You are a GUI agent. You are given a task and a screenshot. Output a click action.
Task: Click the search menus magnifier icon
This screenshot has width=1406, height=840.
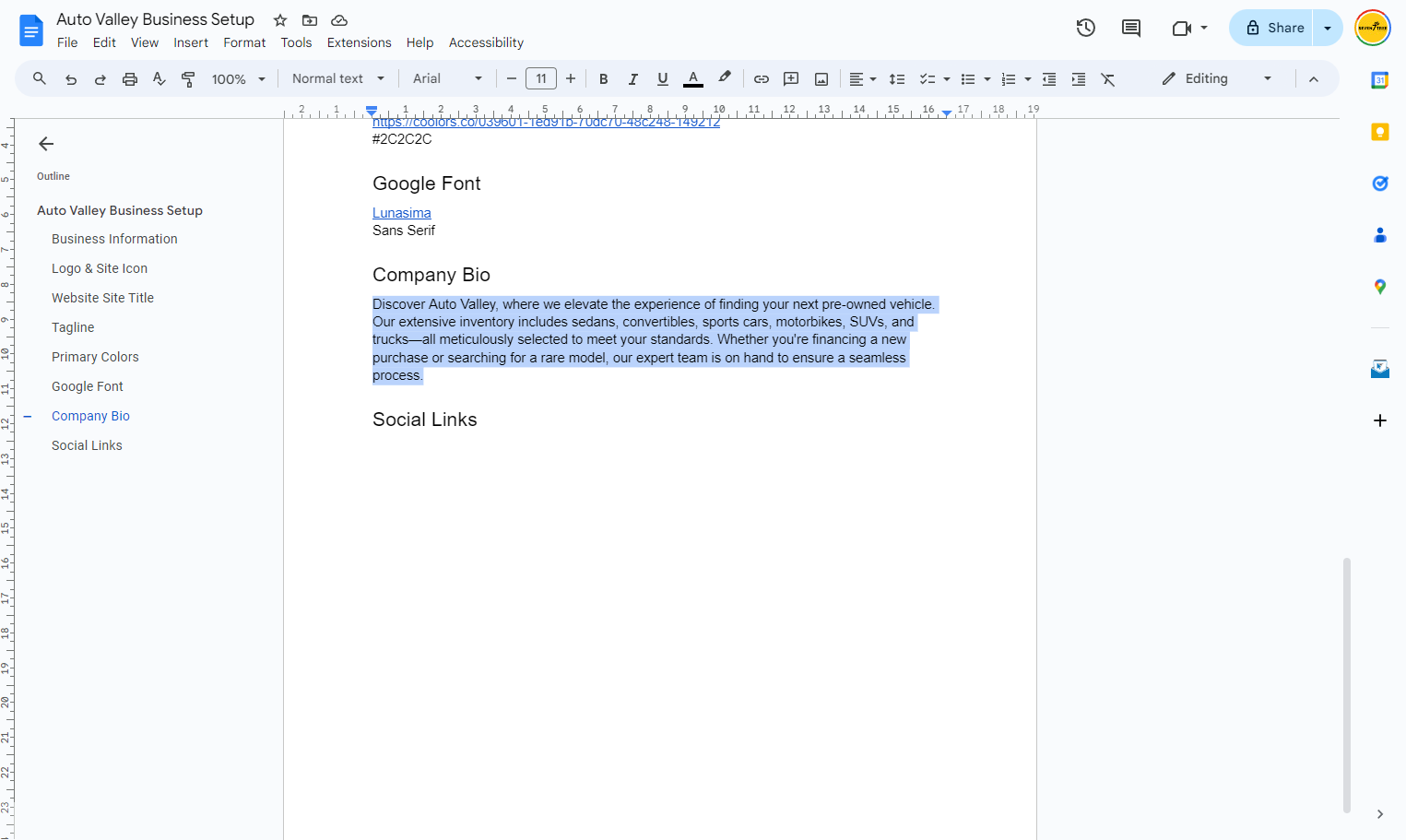[x=40, y=79]
